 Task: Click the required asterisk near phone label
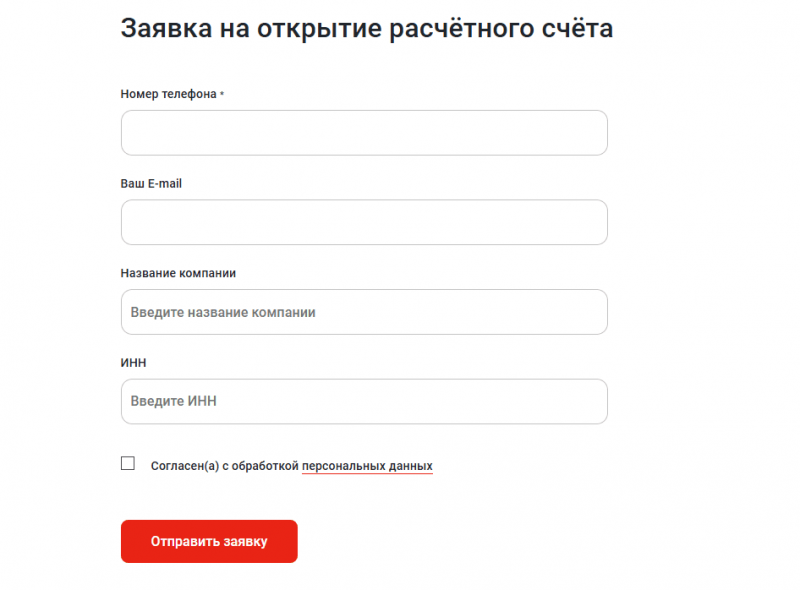point(221,93)
